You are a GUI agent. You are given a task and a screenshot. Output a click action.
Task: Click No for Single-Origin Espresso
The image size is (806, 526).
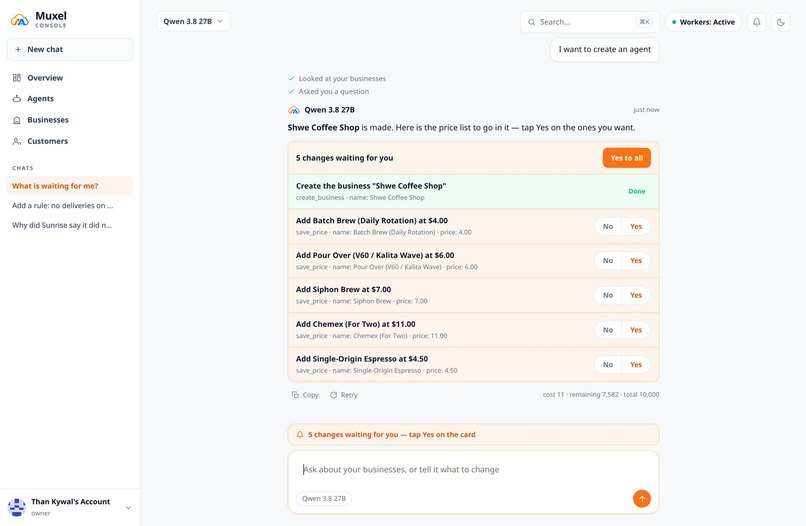pyautogui.click(x=608, y=365)
